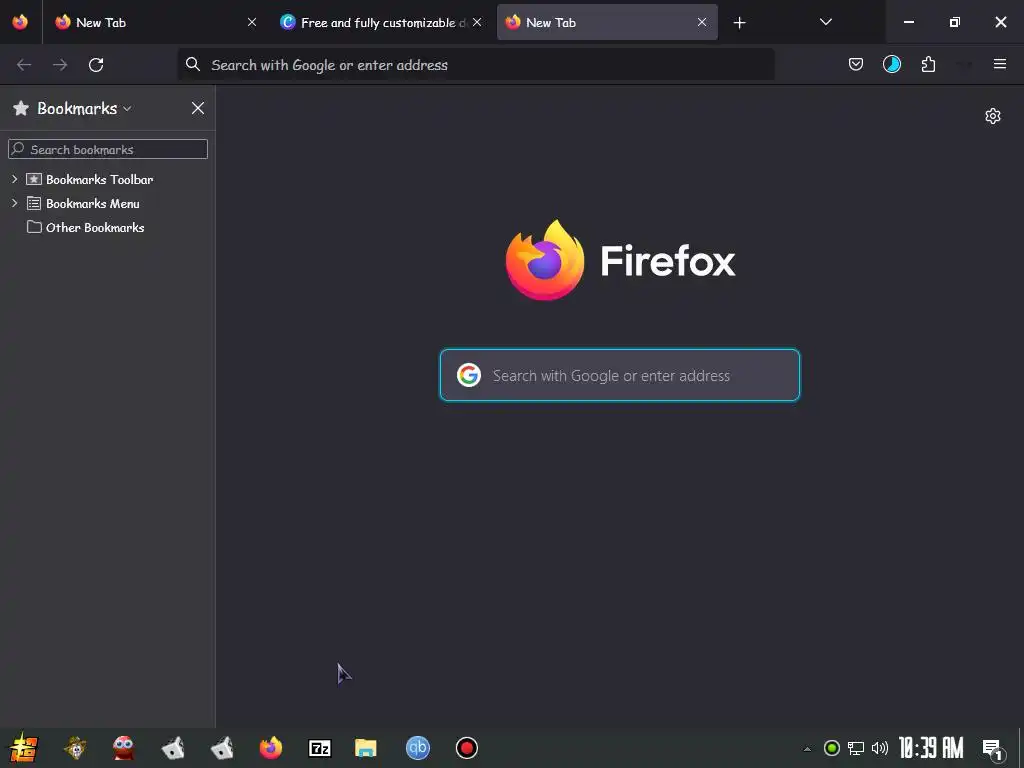List all tabs with the chevron
1024x768 pixels.
825,22
